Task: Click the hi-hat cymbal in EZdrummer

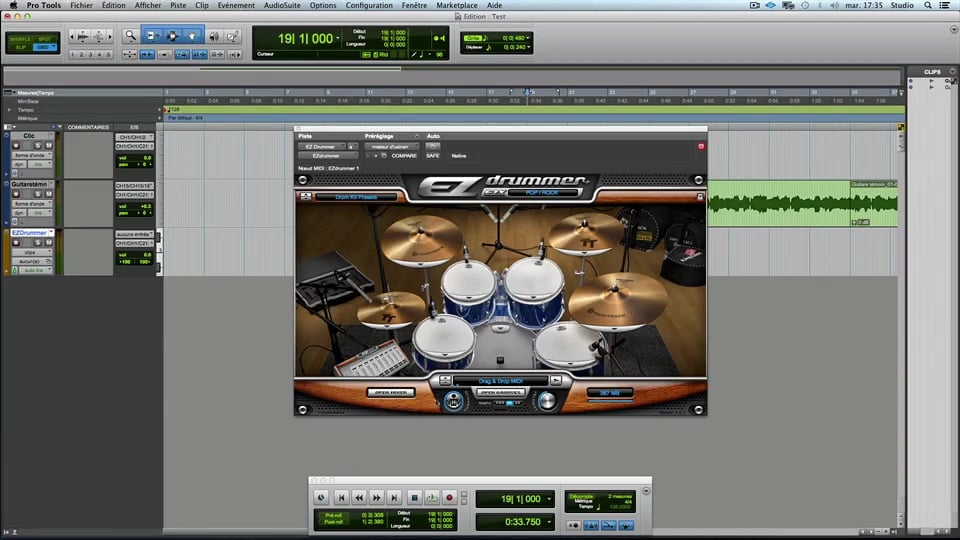Action: pos(389,308)
